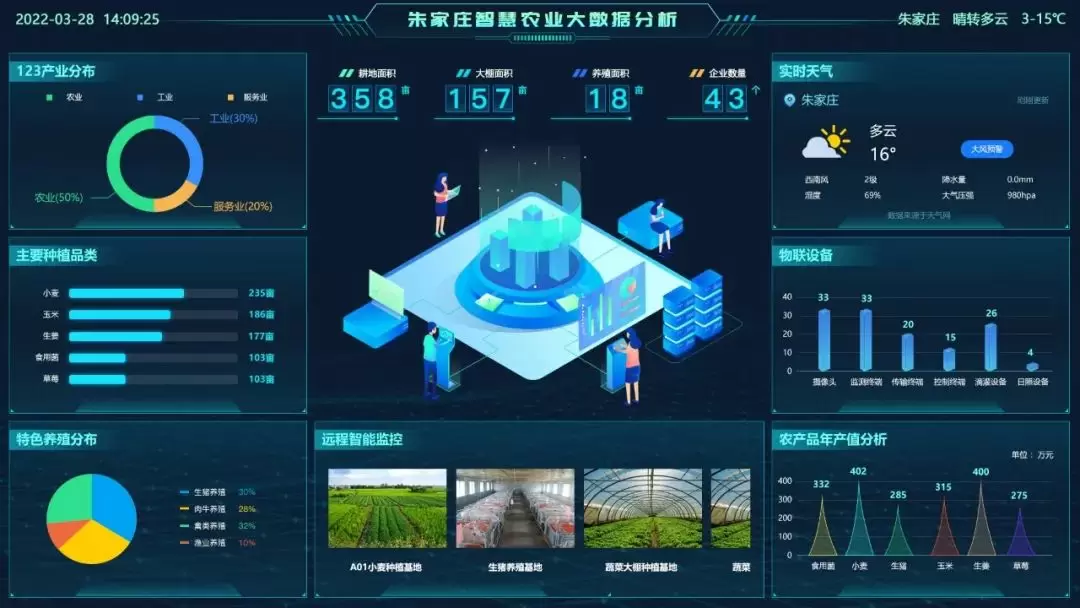
Task: Click the 生姜 planting progress bar
Action: point(153,337)
